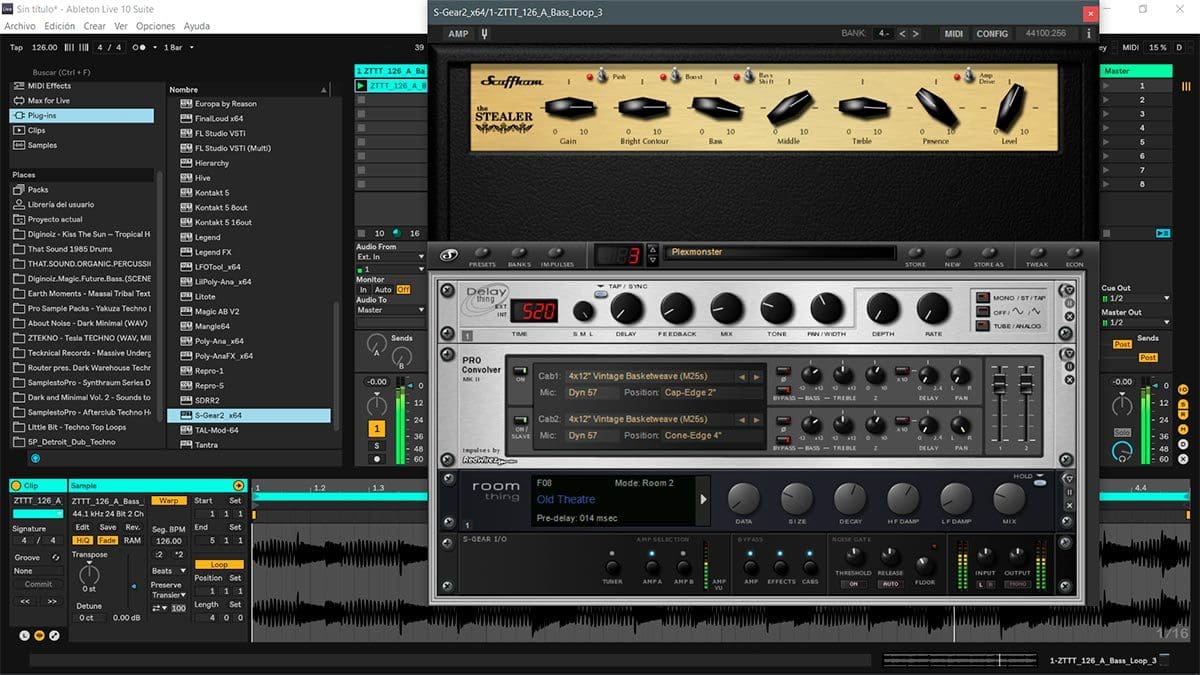Launch the ZTTT_126_A clip play button
The image size is (1200, 675).
click(361, 86)
